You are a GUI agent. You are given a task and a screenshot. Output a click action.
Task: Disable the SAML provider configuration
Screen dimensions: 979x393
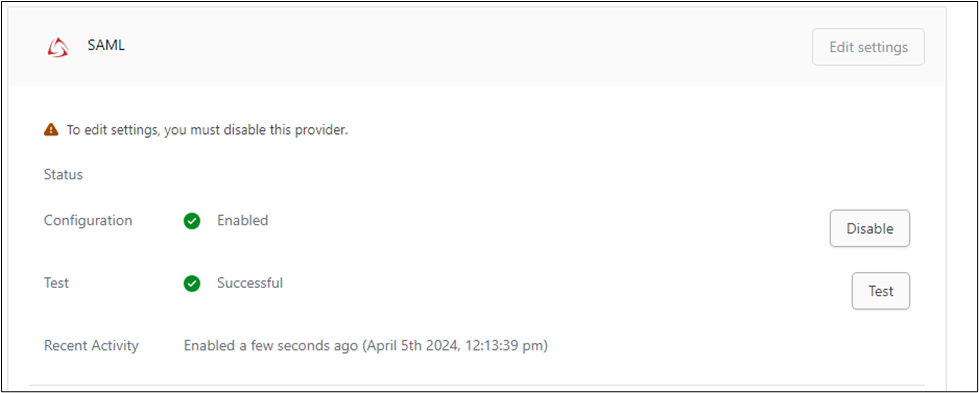[x=870, y=229]
